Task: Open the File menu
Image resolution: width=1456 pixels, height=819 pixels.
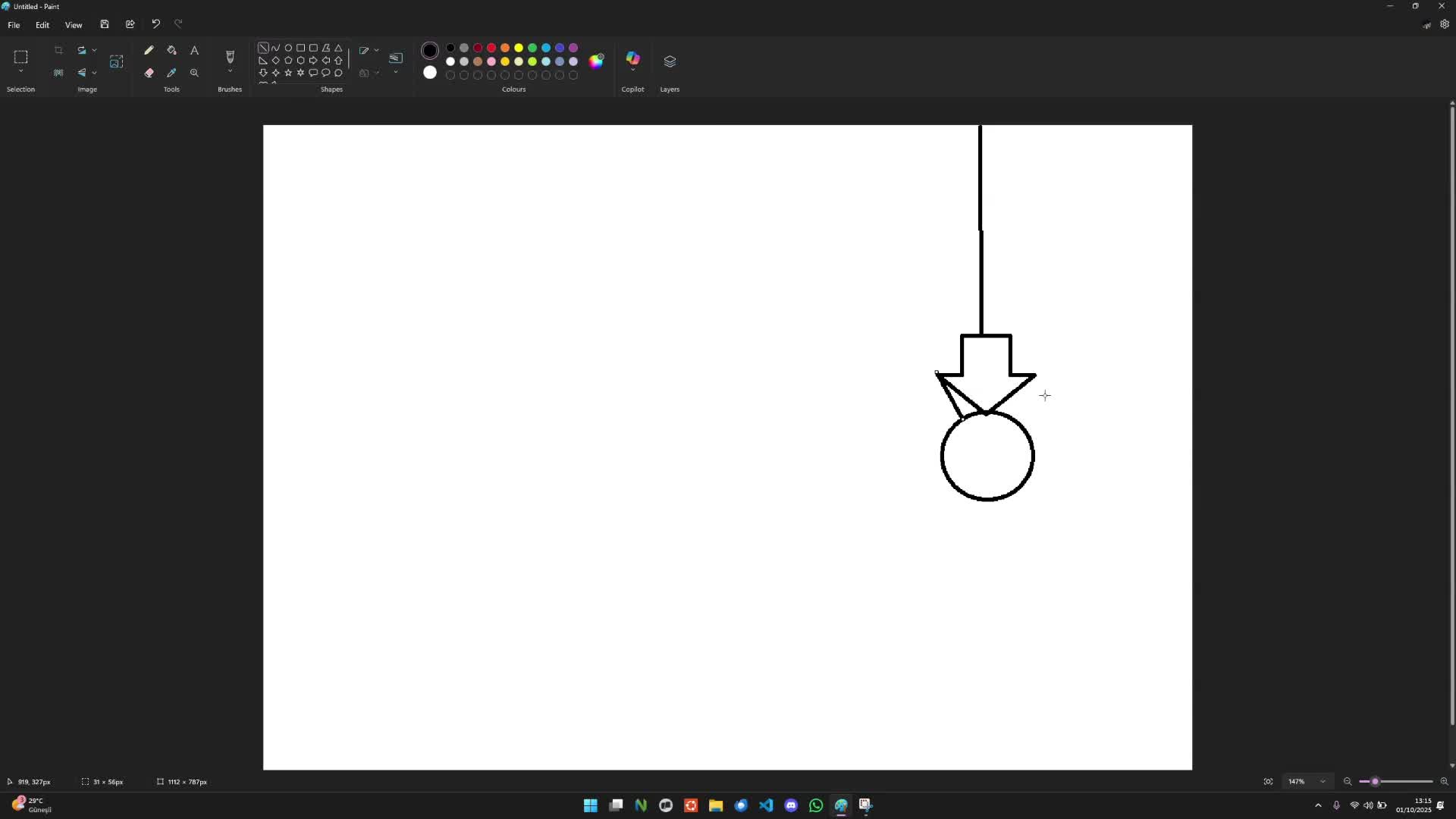Action: point(14,25)
